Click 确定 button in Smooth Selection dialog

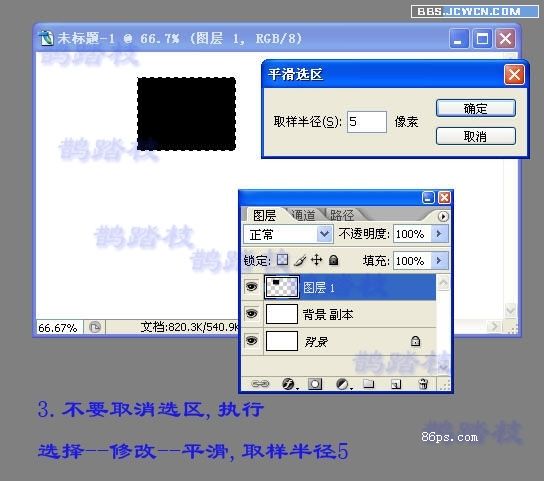[476, 108]
